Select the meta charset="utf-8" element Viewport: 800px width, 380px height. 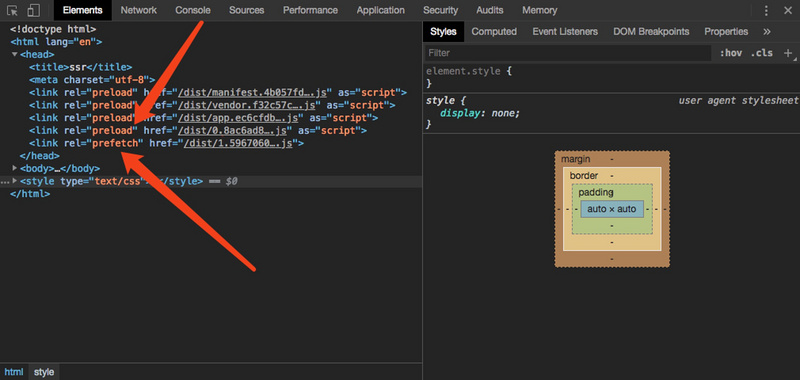92,80
